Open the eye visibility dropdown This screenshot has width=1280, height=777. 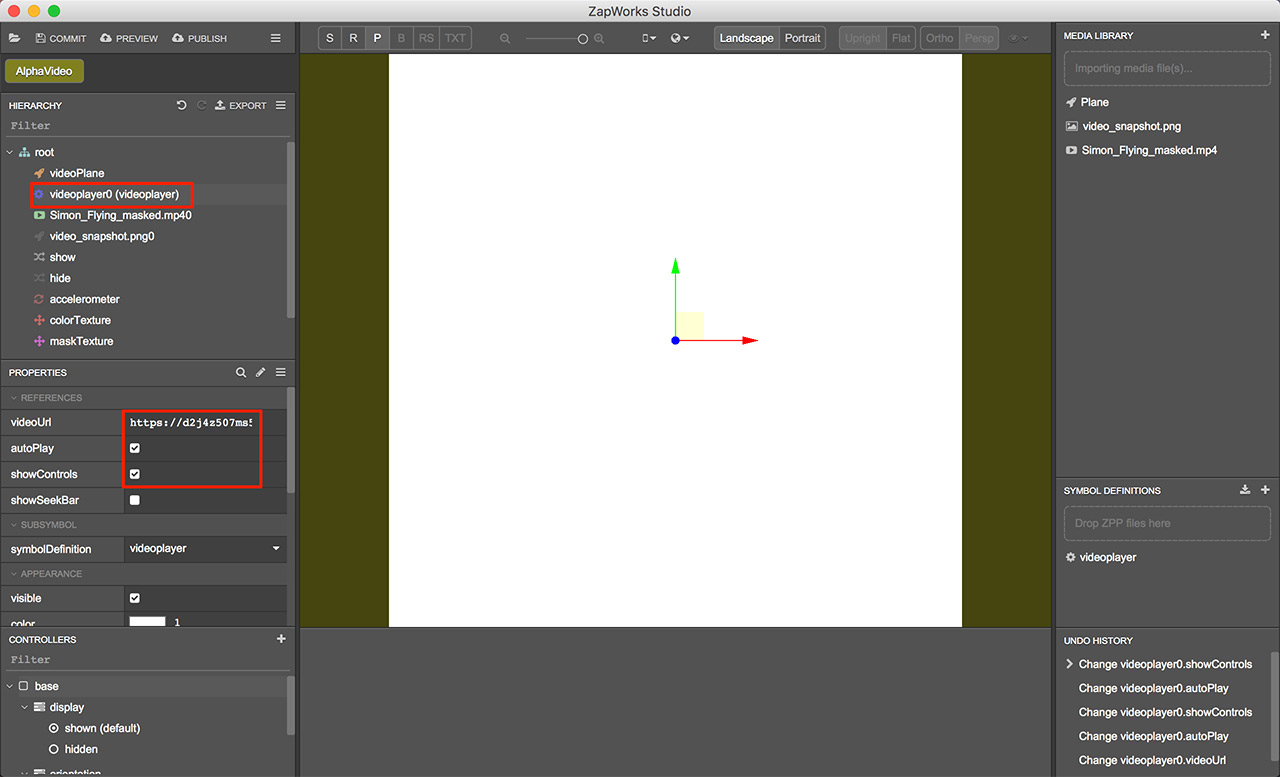[x=1018, y=38]
